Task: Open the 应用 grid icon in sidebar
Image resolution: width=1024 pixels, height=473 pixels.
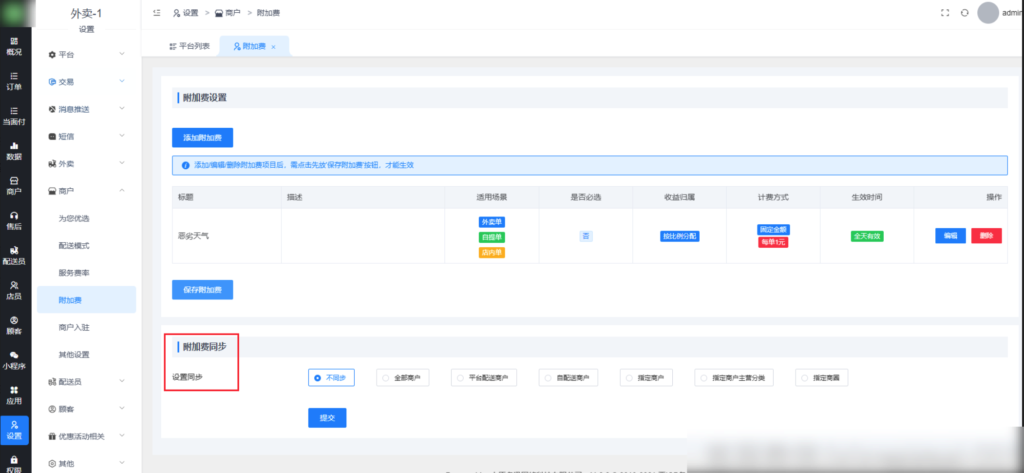Action: (x=14, y=394)
